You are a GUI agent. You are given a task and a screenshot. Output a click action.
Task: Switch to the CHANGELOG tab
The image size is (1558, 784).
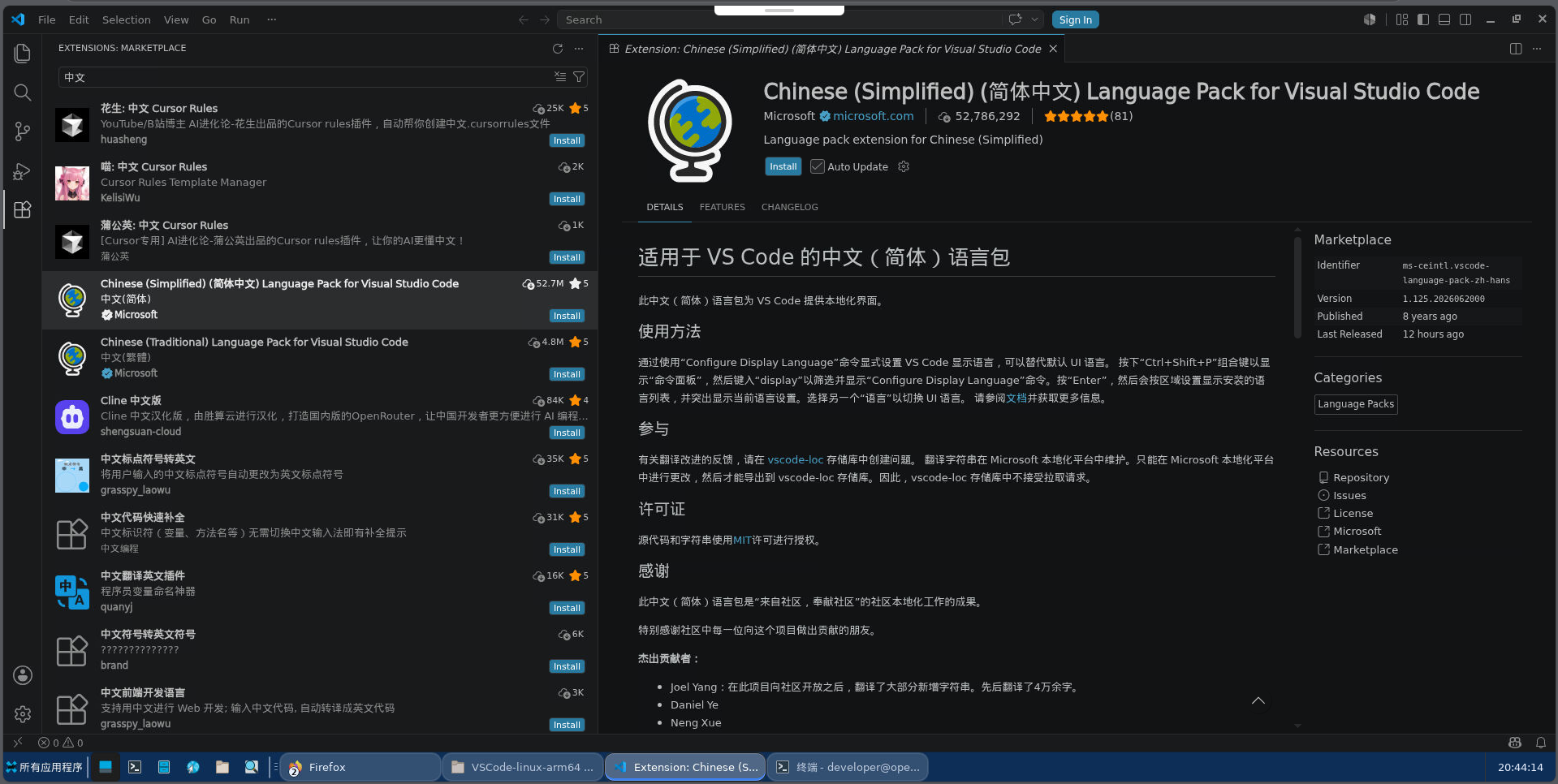coord(790,207)
